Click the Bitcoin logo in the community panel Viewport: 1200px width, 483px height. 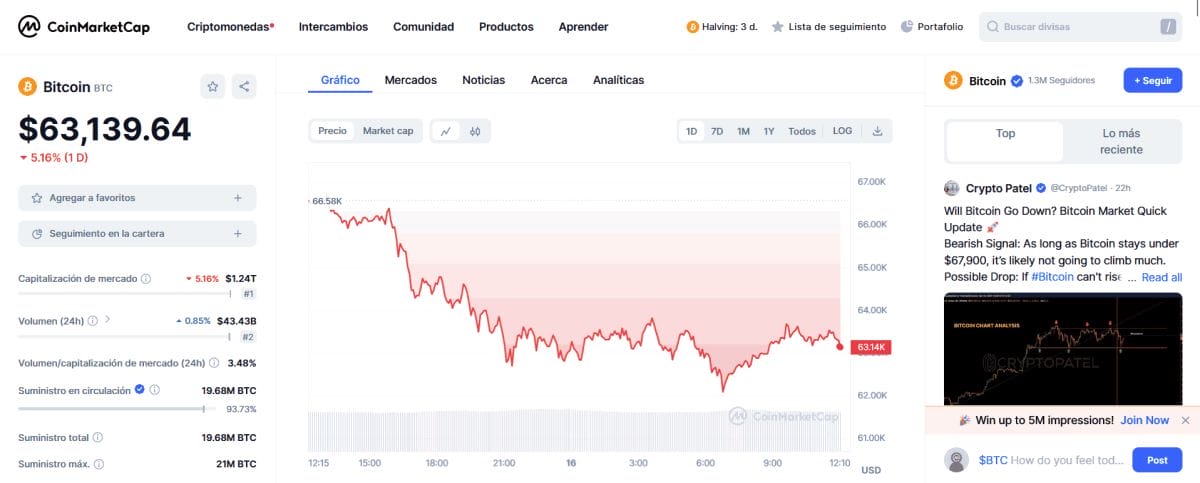[952, 80]
